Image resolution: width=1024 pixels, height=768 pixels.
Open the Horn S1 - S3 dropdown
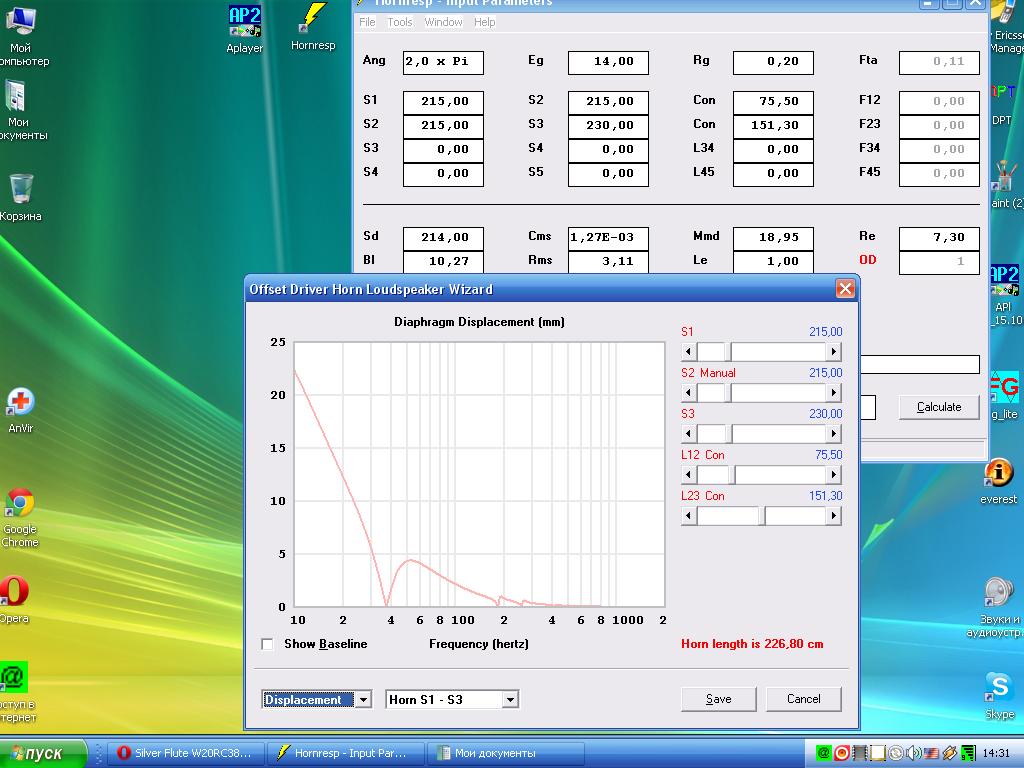[x=511, y=699]
